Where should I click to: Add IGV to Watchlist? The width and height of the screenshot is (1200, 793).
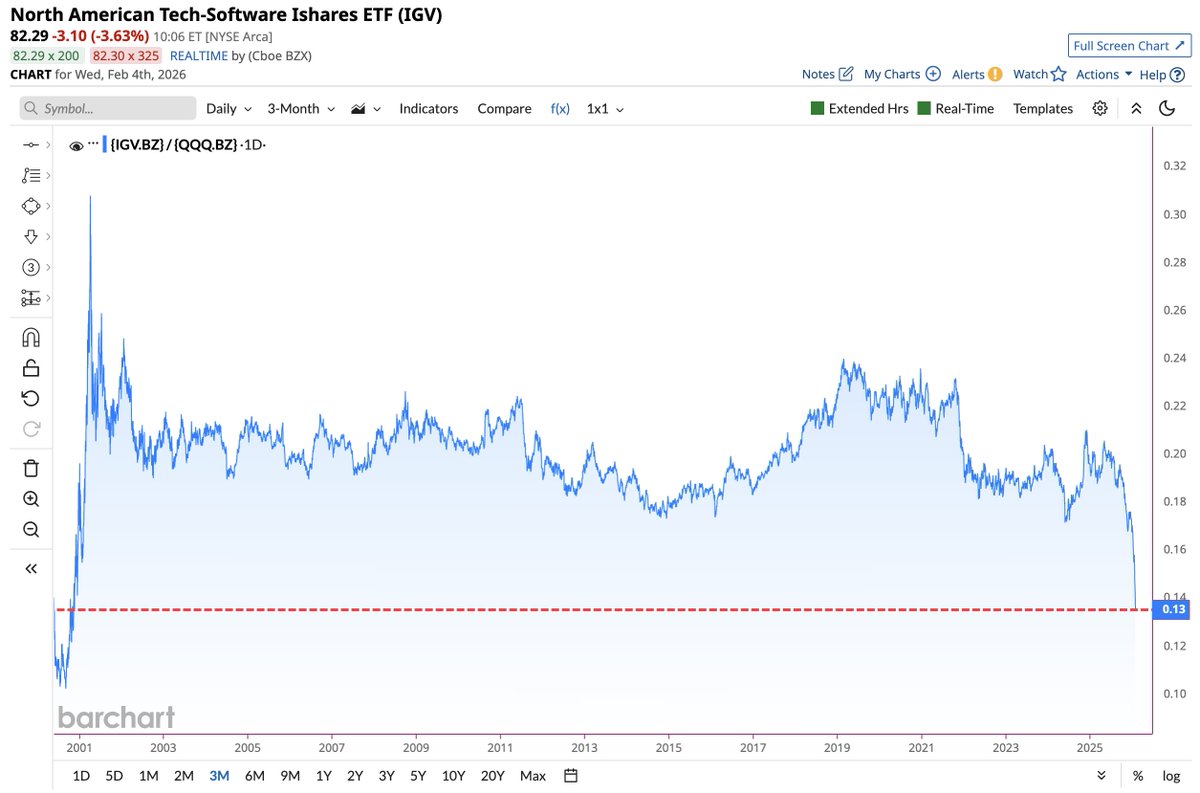pyautogui.click(x=1038, y=74)
